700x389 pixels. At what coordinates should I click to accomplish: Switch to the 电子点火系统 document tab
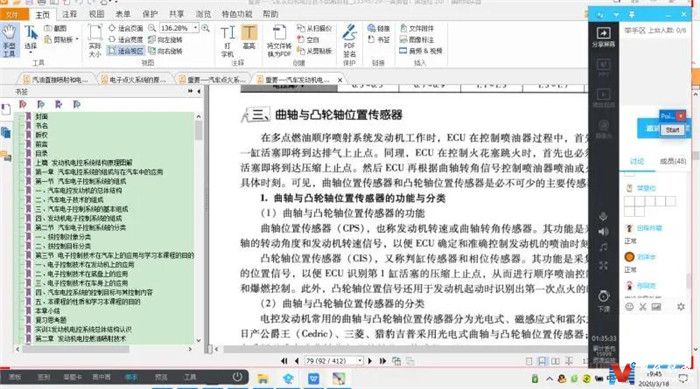point(134,79)
